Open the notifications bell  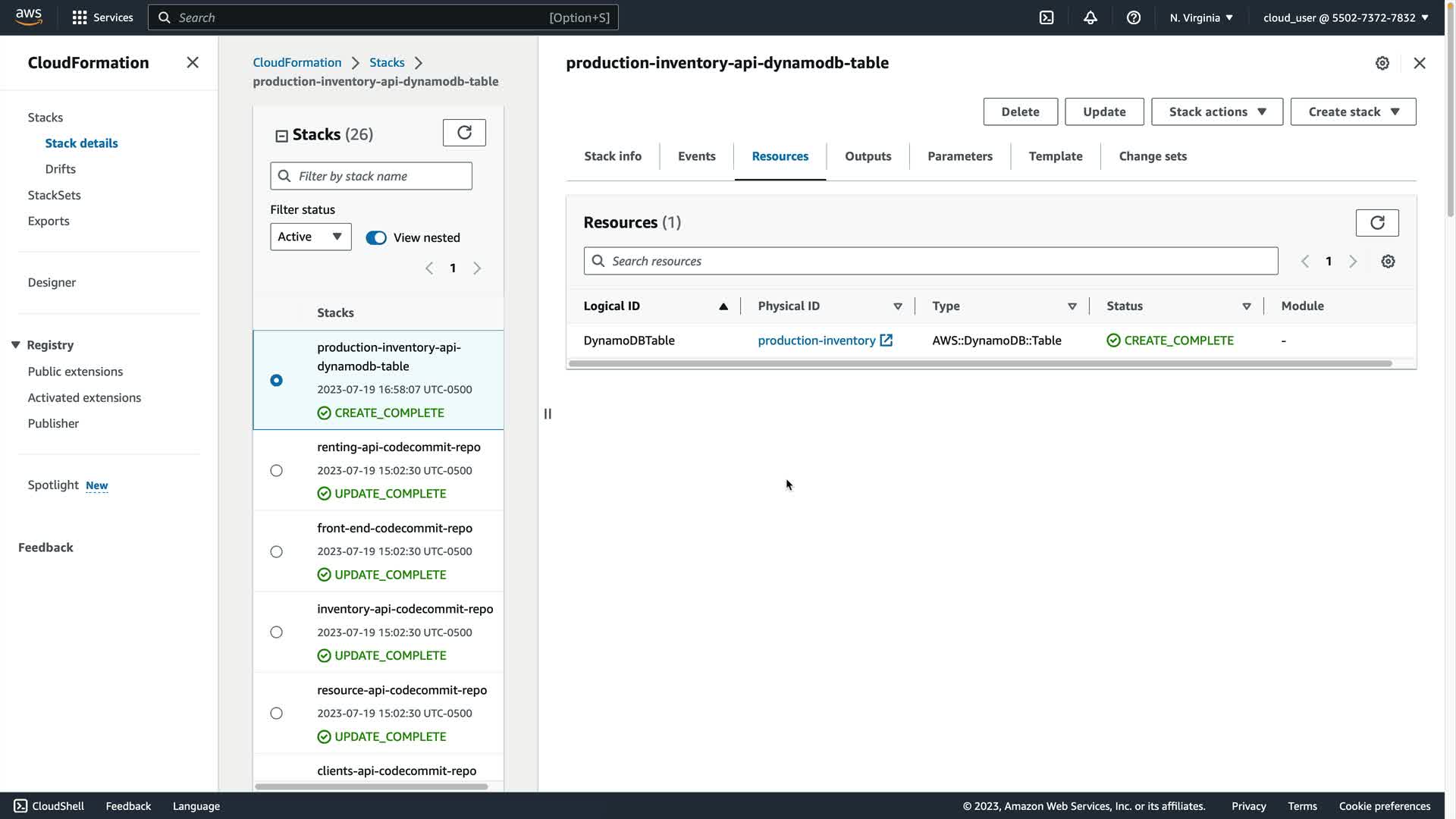tap(1090, 17)
